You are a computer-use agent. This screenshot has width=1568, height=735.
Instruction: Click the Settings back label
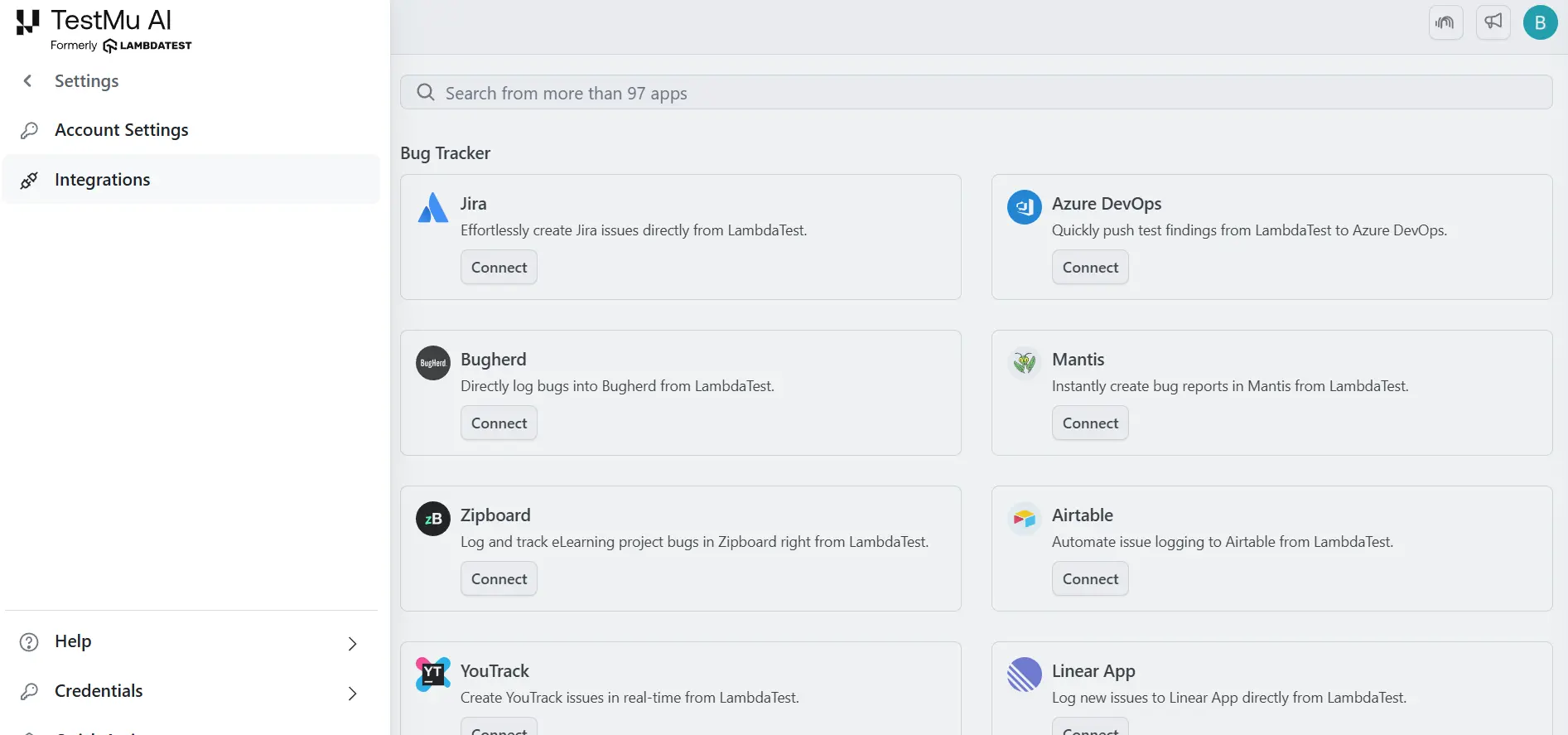[x=87, y=81]
